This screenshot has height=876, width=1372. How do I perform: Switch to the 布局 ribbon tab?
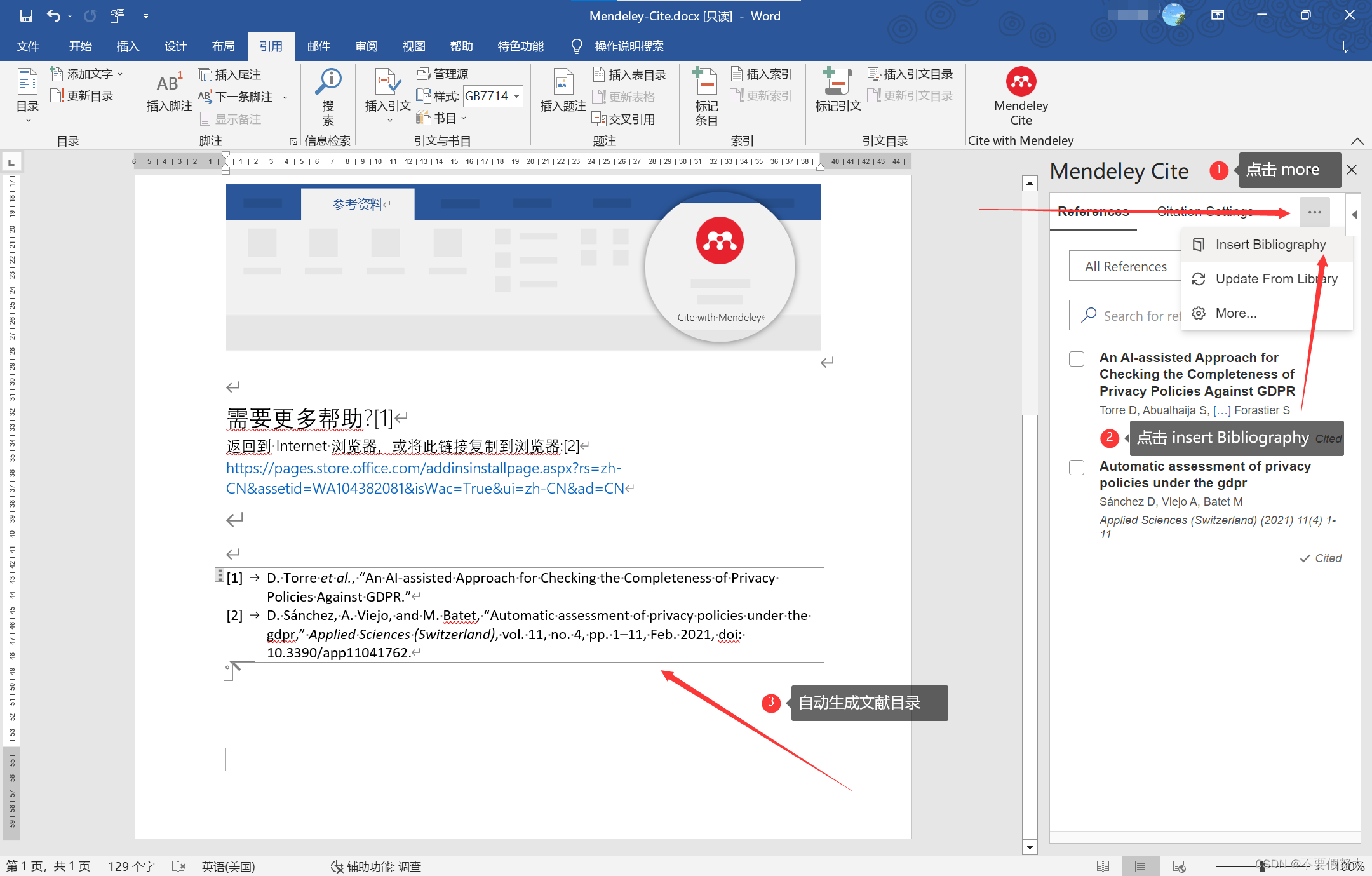pos(223,46)
